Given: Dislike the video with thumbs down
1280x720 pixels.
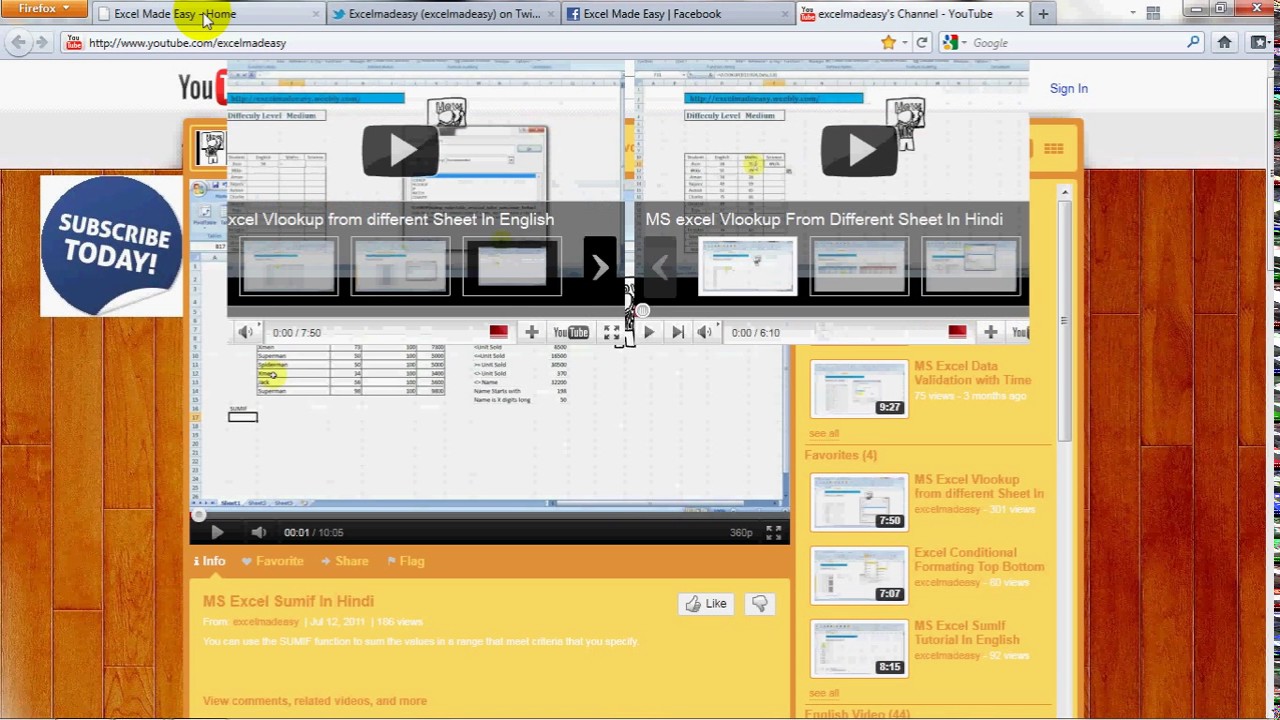Looking at the screenshot, I should (760, 604).
